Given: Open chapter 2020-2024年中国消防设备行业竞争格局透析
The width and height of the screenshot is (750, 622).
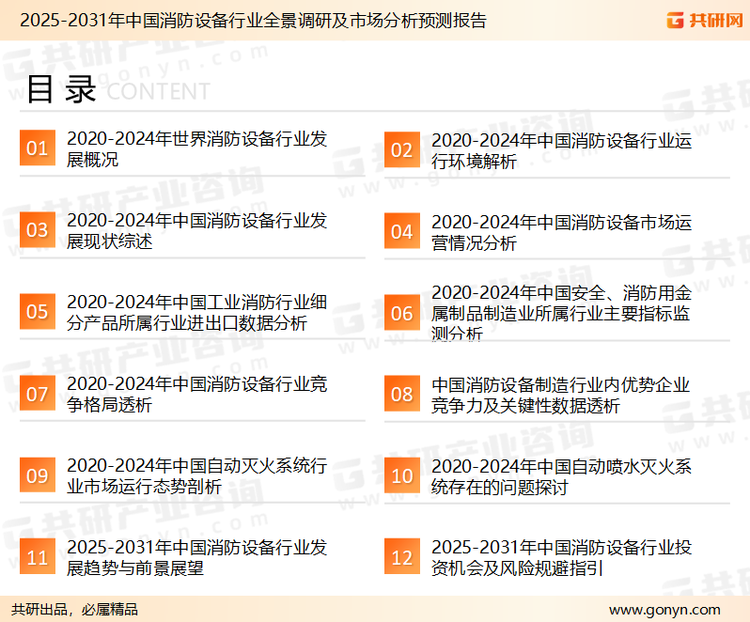Looking at the screenshot, I should click(197, 394).
